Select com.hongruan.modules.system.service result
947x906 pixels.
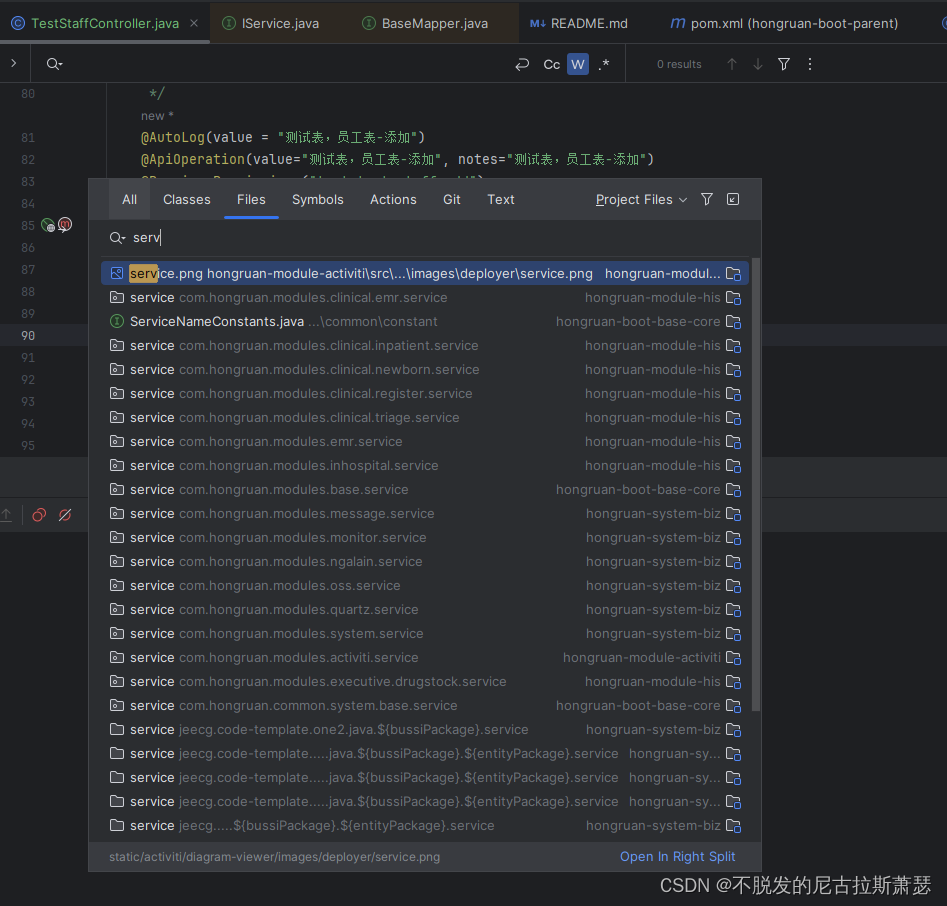[x=425, y=634]
